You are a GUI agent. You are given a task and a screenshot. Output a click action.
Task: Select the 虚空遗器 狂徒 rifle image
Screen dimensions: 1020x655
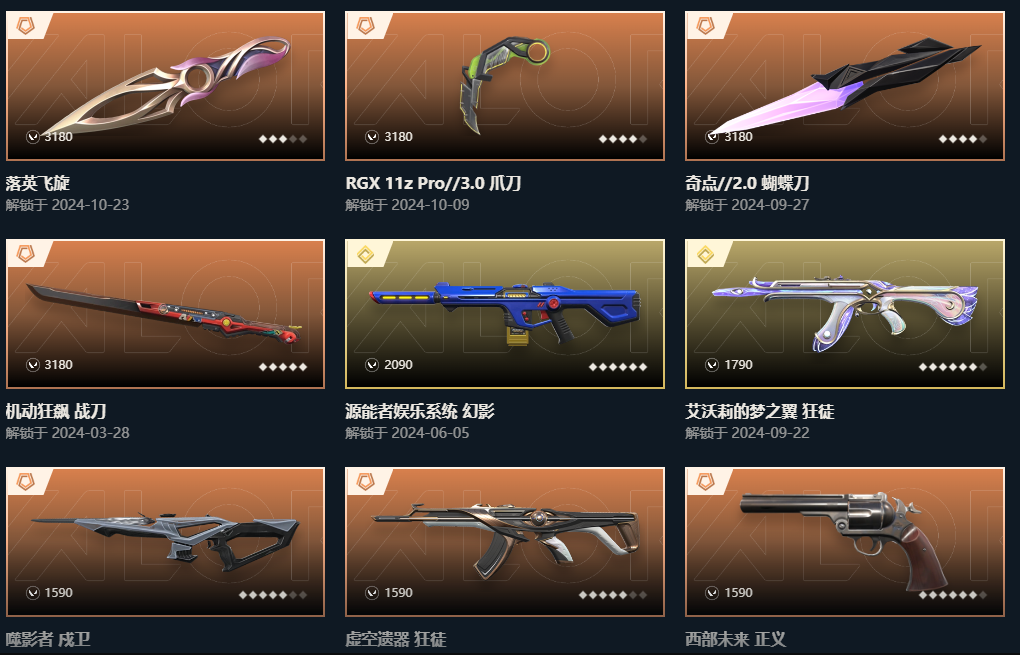click(x=505, y=542)
